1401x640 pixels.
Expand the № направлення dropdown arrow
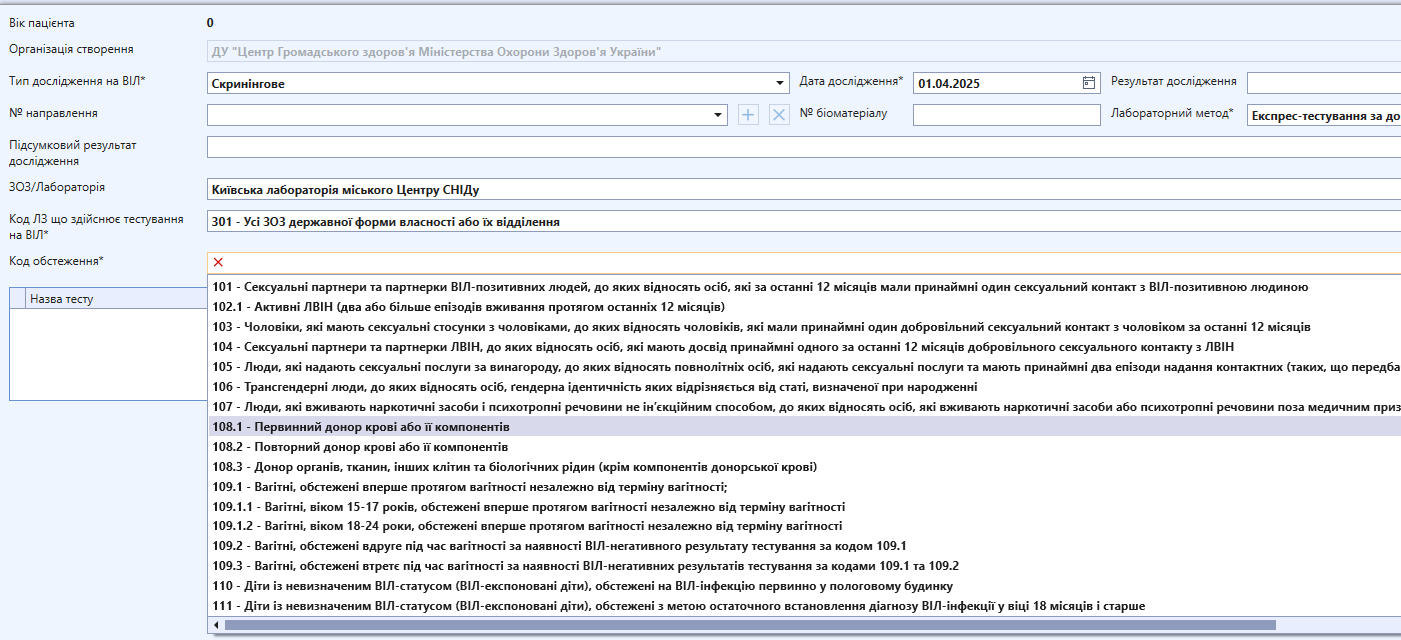(718, 115)
